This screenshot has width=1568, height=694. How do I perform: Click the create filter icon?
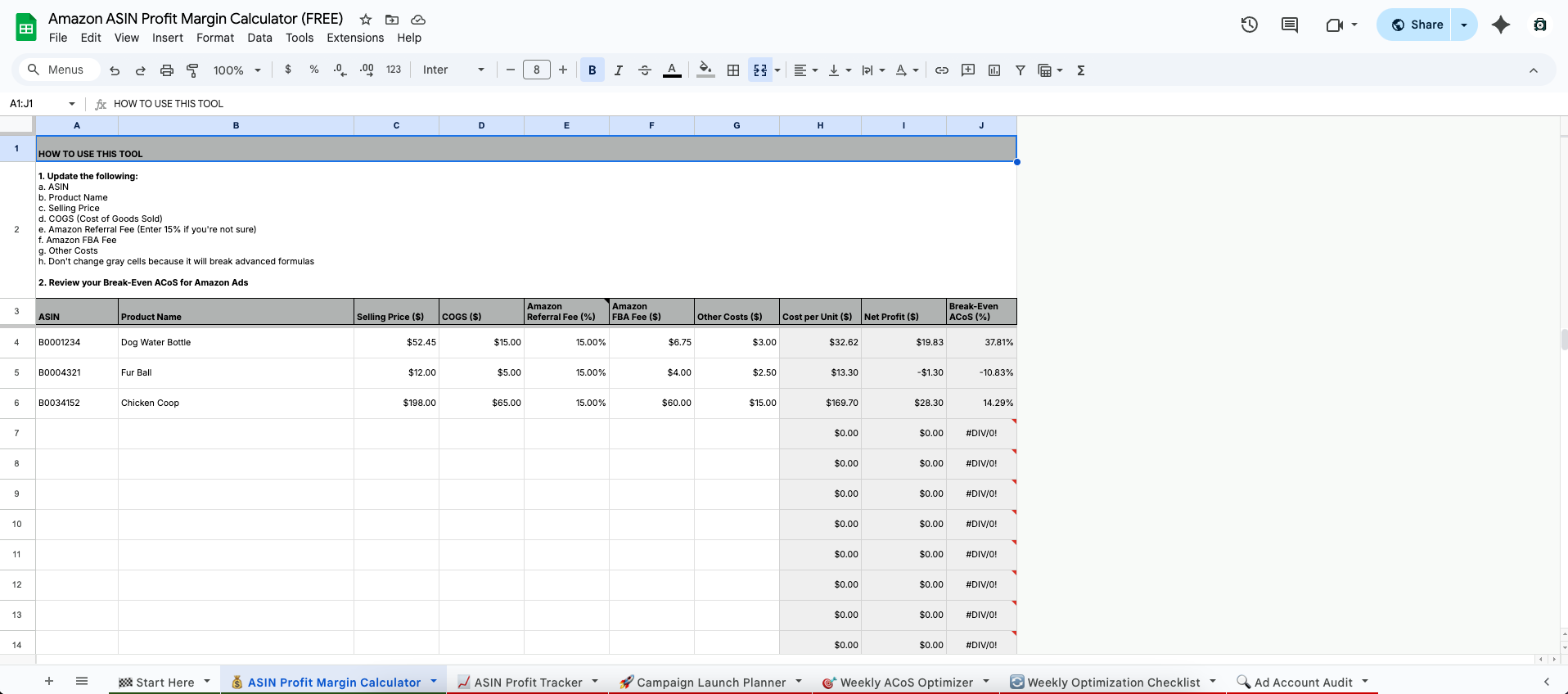click(x=1021, y=70)
